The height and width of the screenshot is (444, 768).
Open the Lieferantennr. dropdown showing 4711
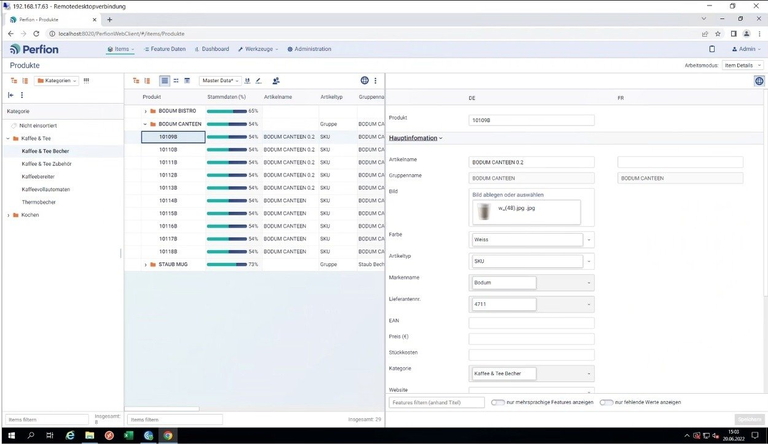[589, 304]
